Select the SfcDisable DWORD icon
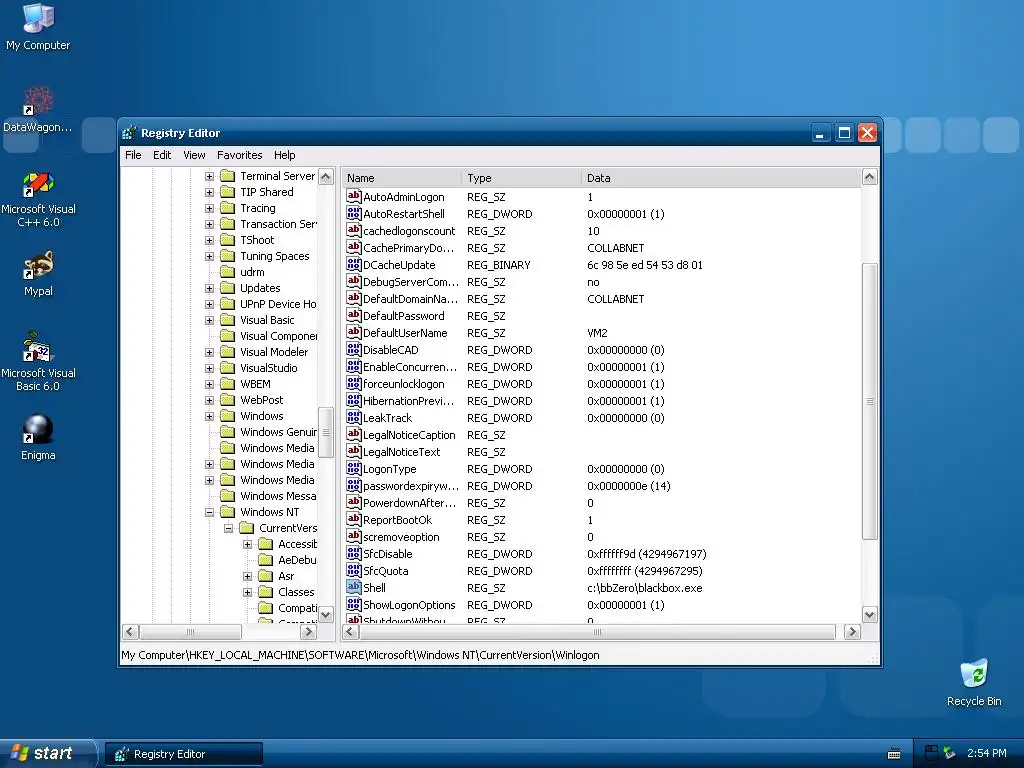The height and width of the screenshot is (768, 1024). 353,552
